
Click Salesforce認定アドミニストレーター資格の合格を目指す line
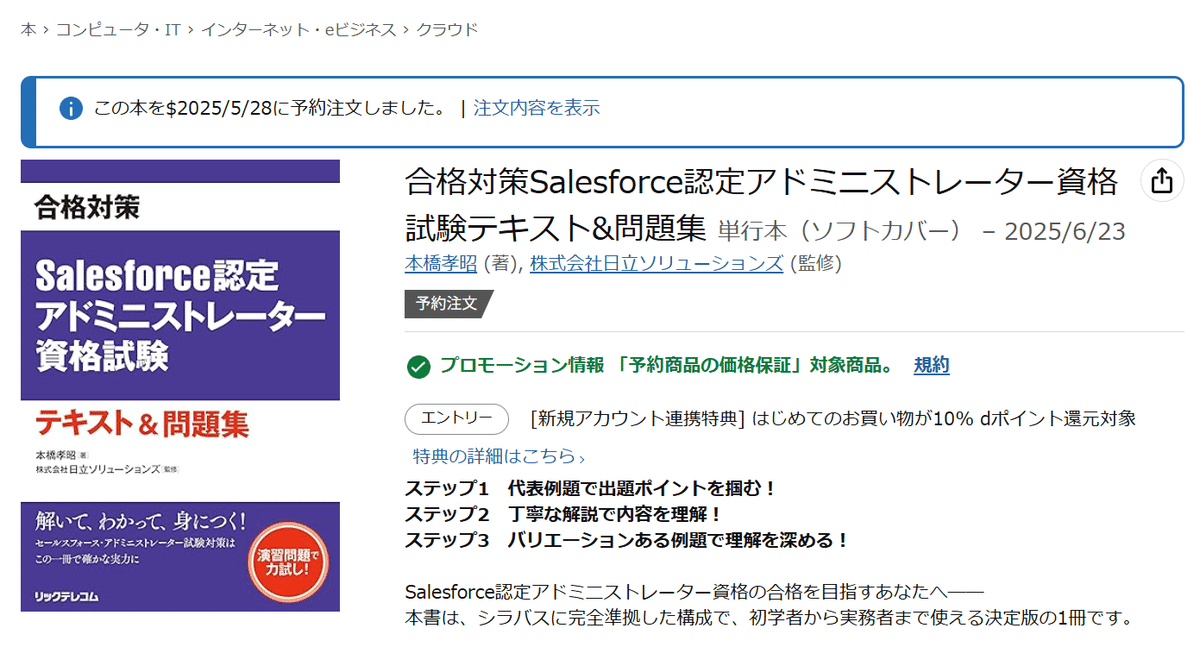coord(695,591)
